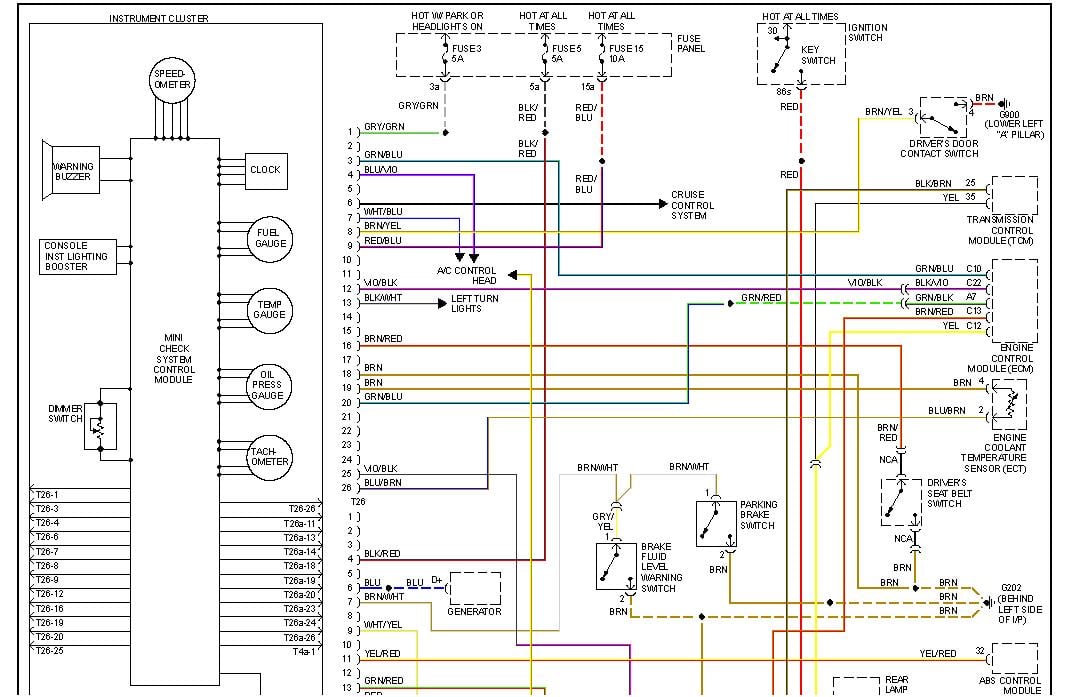Select the GRN/BLU C10 connector label
The height and width of the screenshot is (697, 1066).
(x=948, y=269)
